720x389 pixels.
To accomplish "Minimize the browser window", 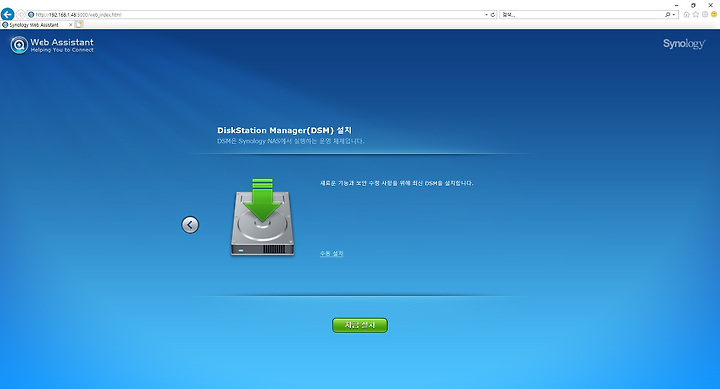I will point(676,5).
